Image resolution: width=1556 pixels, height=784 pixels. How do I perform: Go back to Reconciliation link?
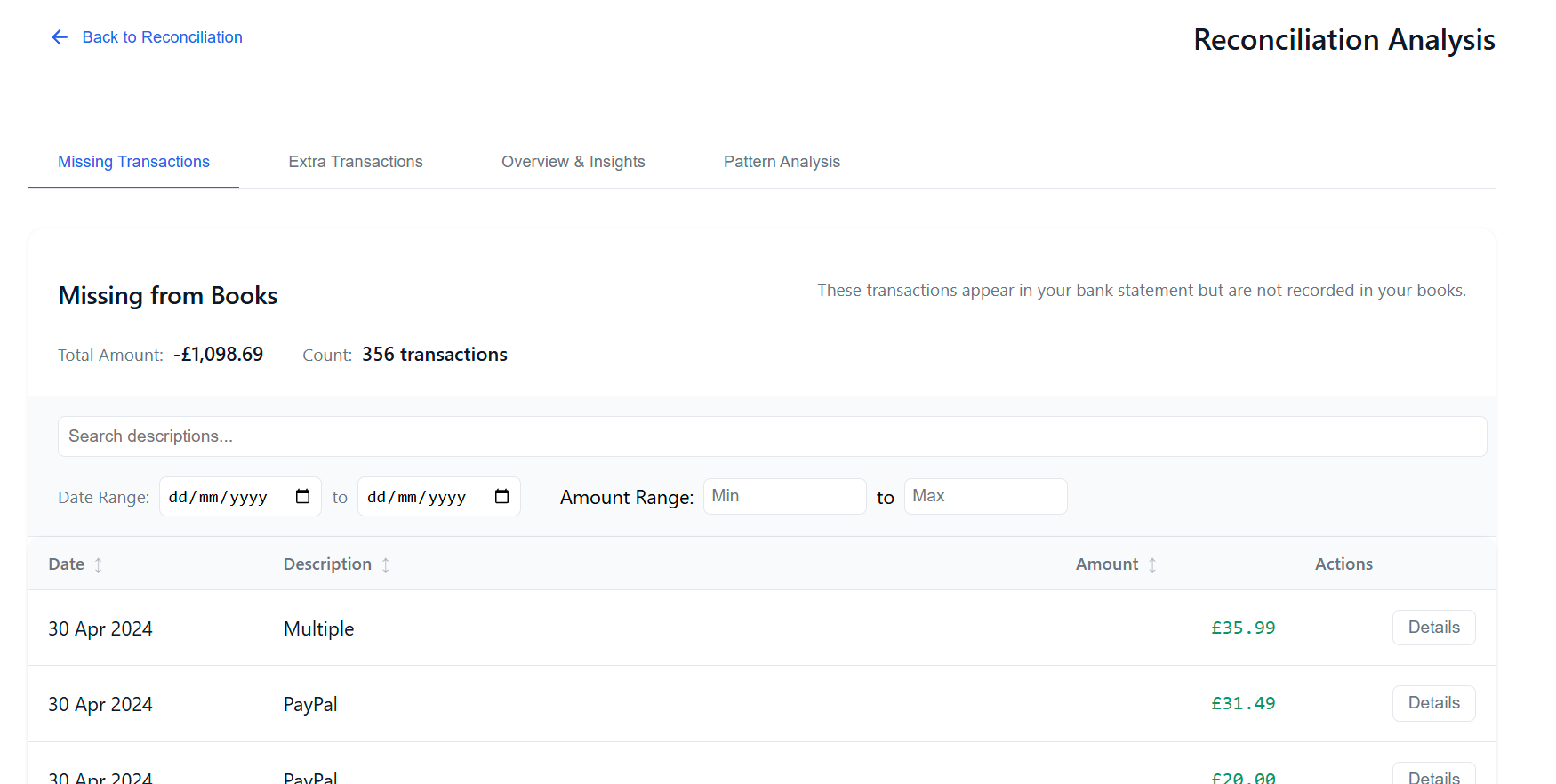coord(162,37)
